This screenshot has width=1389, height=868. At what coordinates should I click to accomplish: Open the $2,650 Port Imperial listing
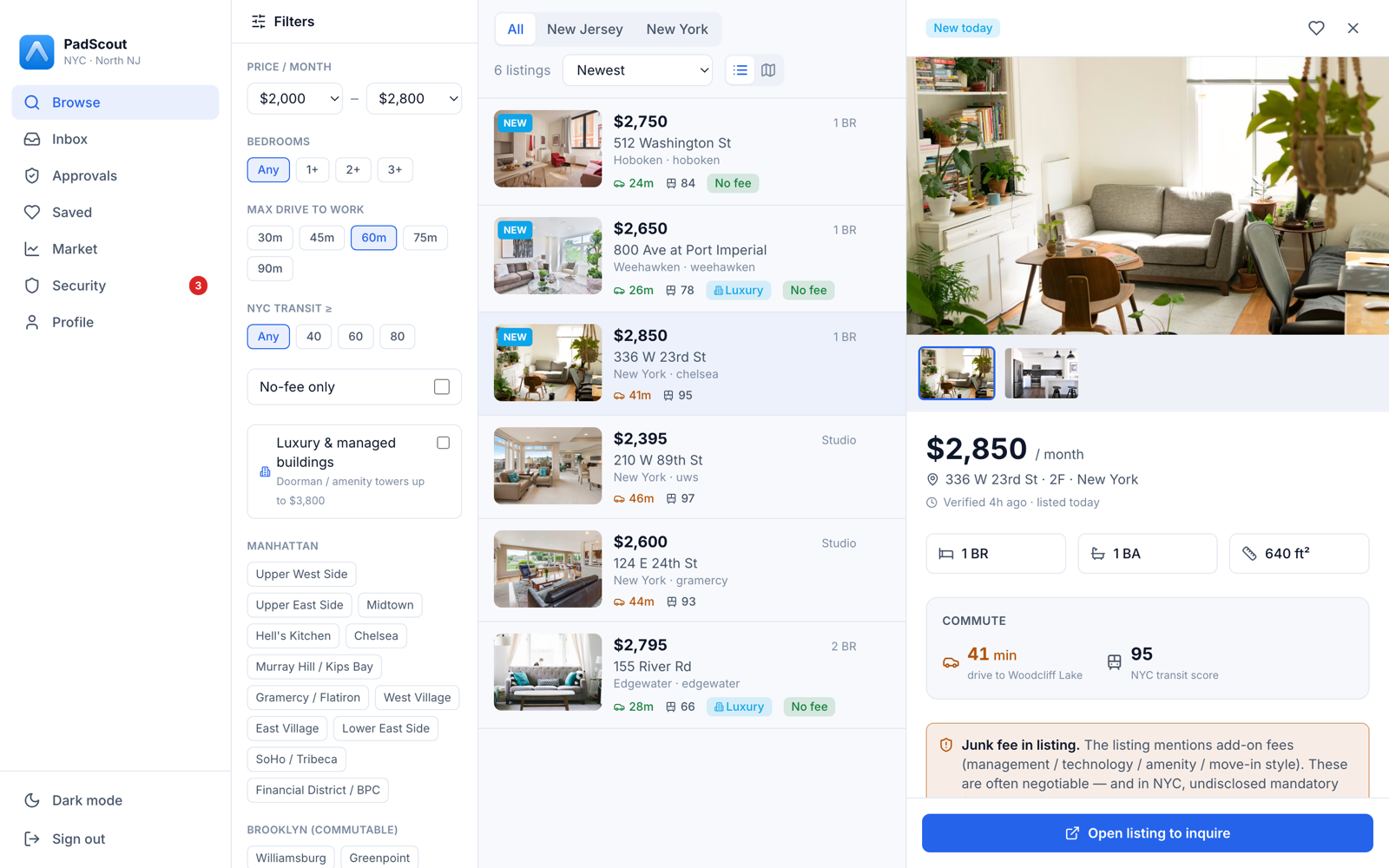[x=692, y=259]
